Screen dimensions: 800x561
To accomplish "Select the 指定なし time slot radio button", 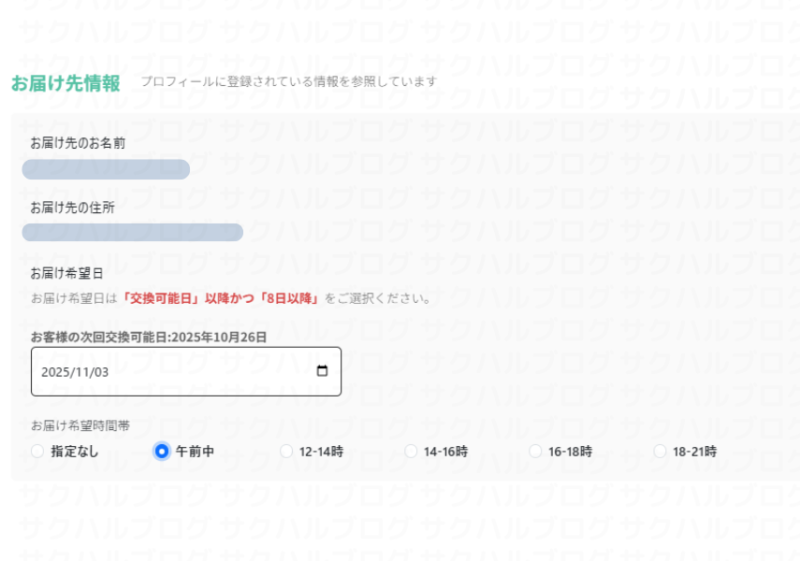I will click(38, 451).
